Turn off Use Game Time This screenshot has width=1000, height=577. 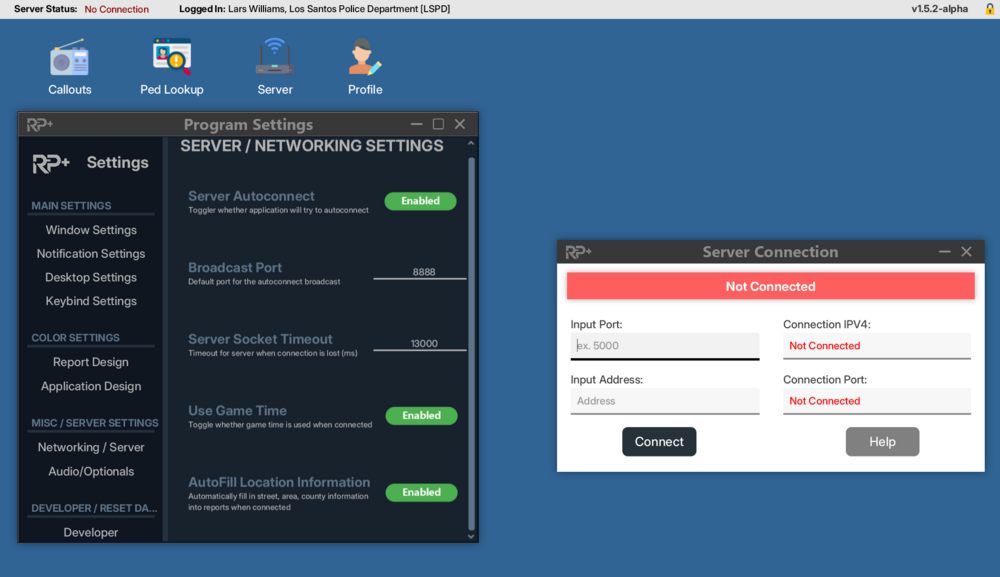click(x=421, y=415)
